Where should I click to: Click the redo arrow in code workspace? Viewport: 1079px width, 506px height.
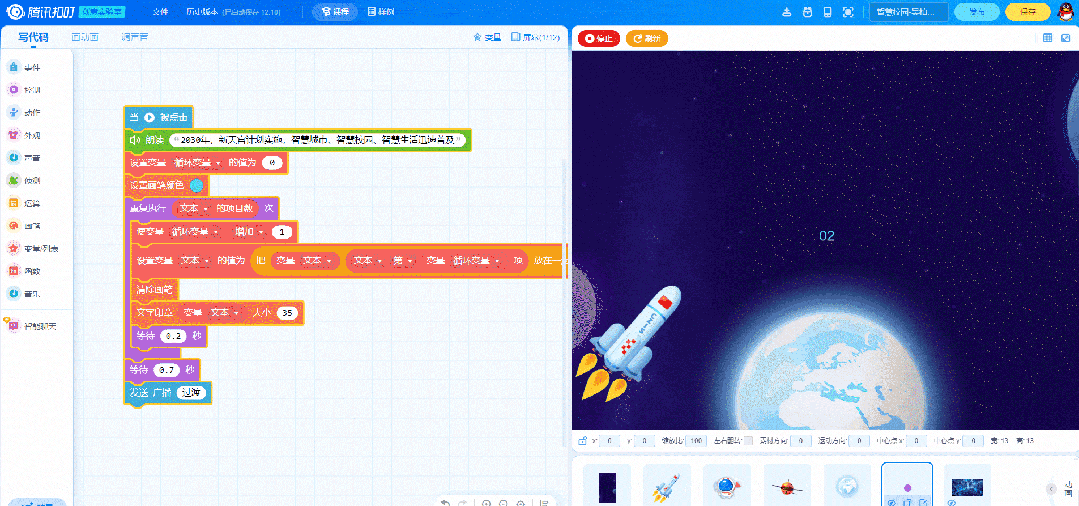click(x=462, y=503)
